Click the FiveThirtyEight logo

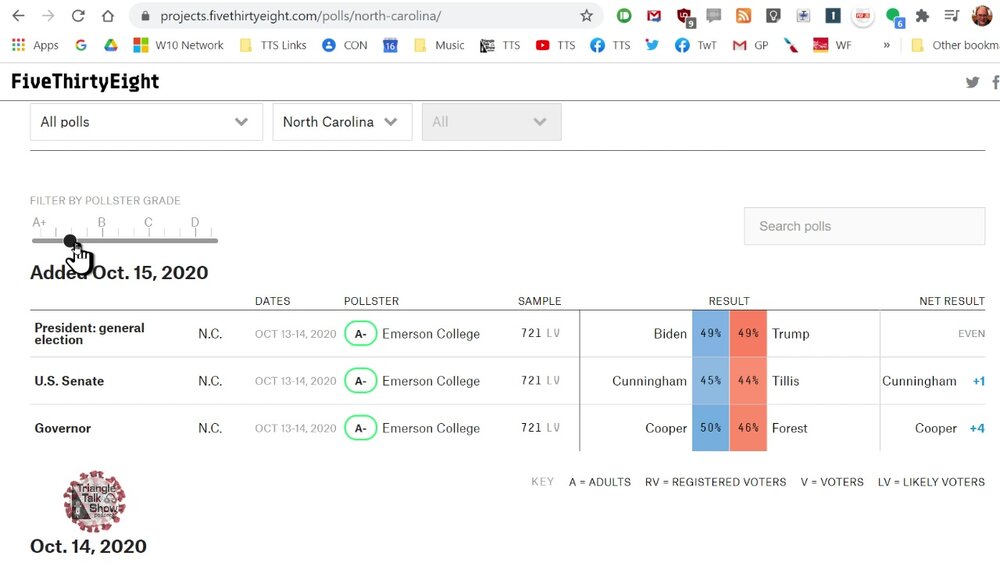tap(85, 82)
